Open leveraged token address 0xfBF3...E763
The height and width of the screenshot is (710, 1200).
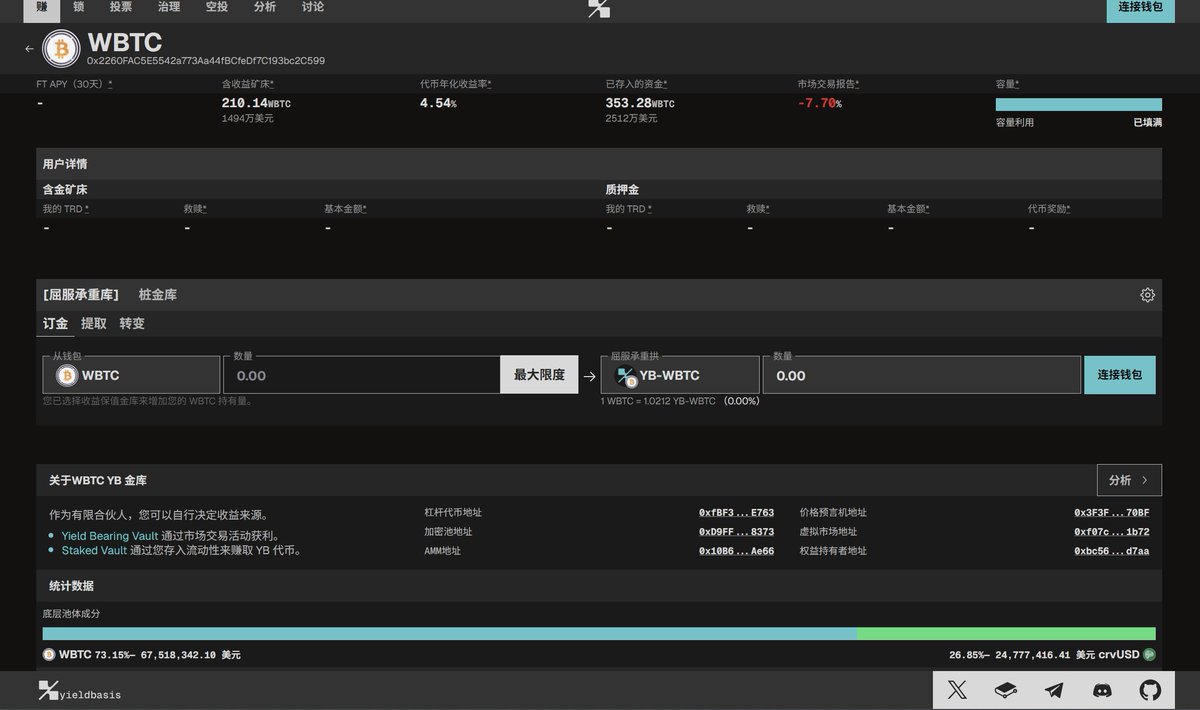(736, 513)
